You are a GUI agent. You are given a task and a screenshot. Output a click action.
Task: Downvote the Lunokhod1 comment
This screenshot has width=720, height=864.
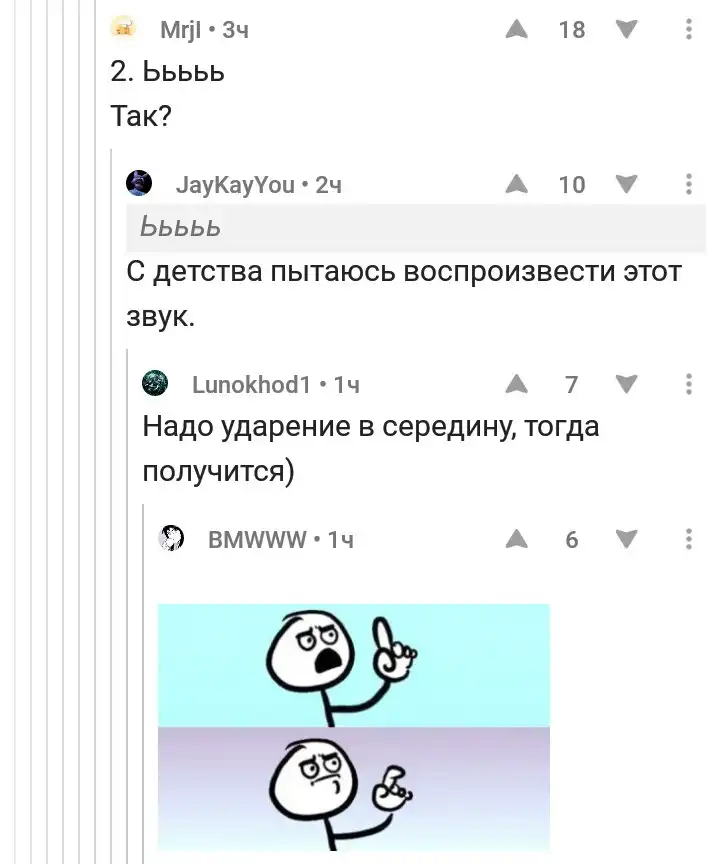tap(626, 384)
